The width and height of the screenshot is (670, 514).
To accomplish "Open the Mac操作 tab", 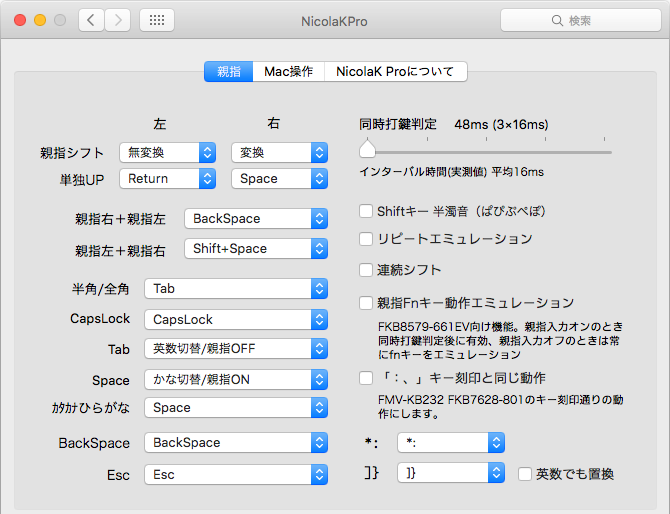I will point(288,71).
